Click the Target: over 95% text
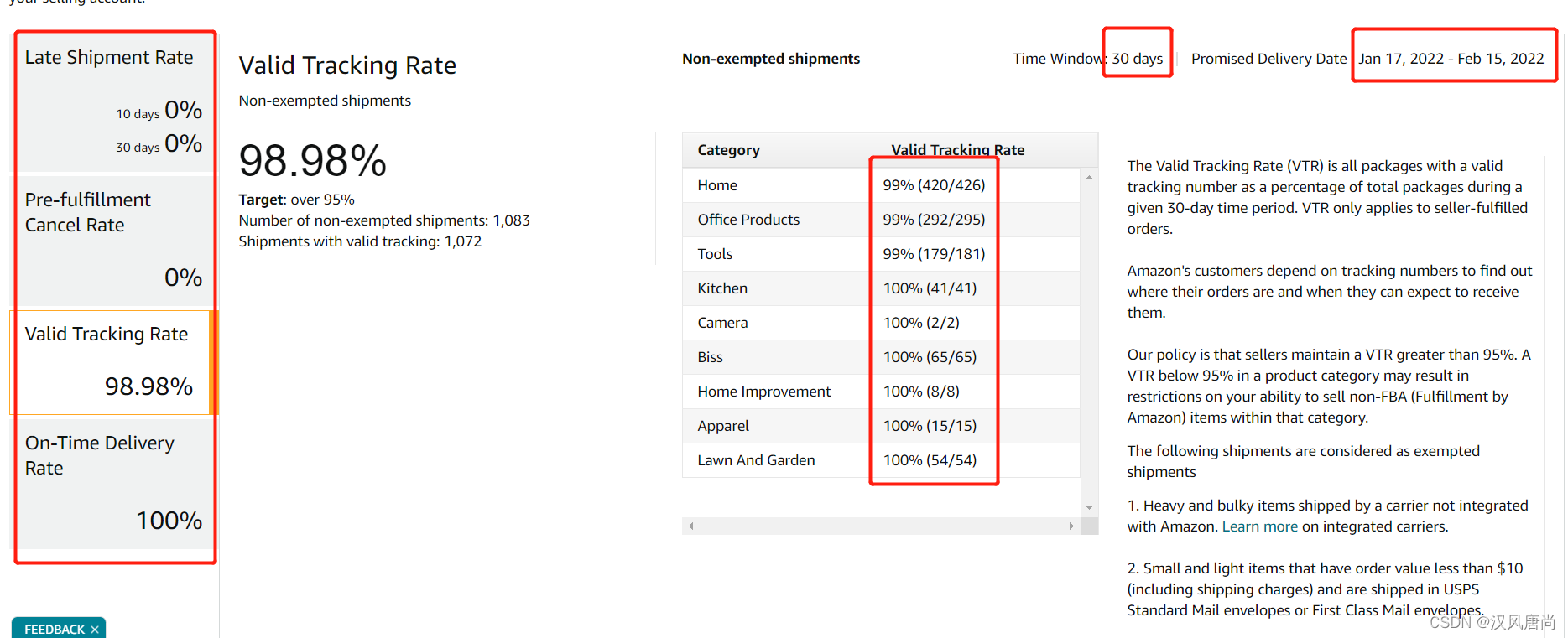 click(x=296, y=200)
